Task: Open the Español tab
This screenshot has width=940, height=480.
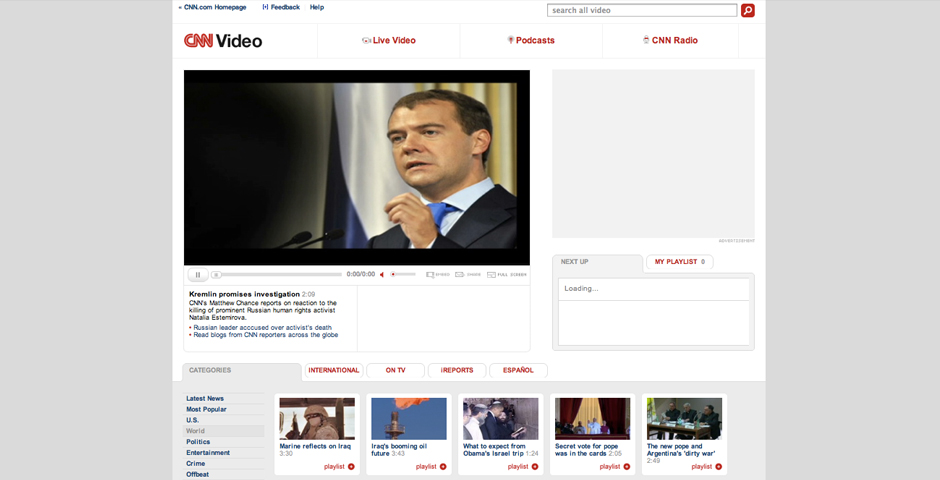Action: pos(518,370)
